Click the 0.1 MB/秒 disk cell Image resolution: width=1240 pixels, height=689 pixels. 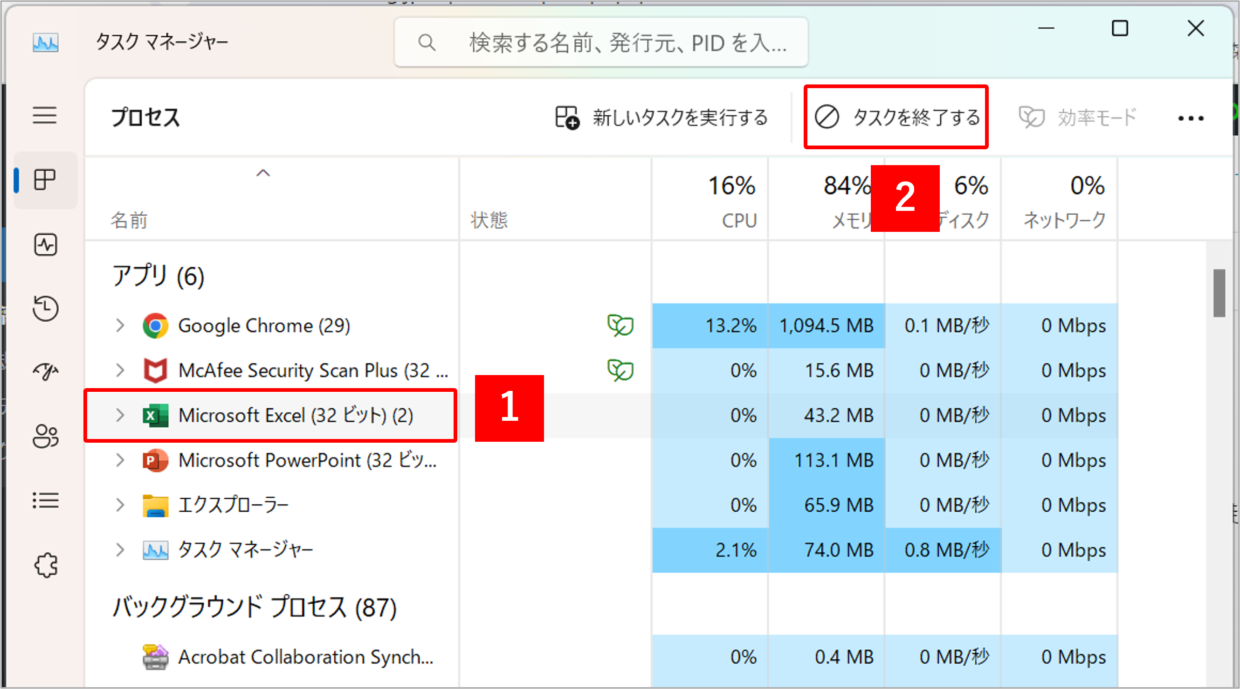tap(943, 326)
